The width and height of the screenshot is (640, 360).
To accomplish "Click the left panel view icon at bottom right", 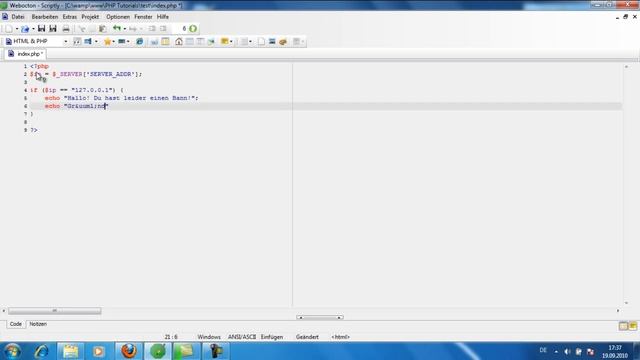I will click(623, 326).
